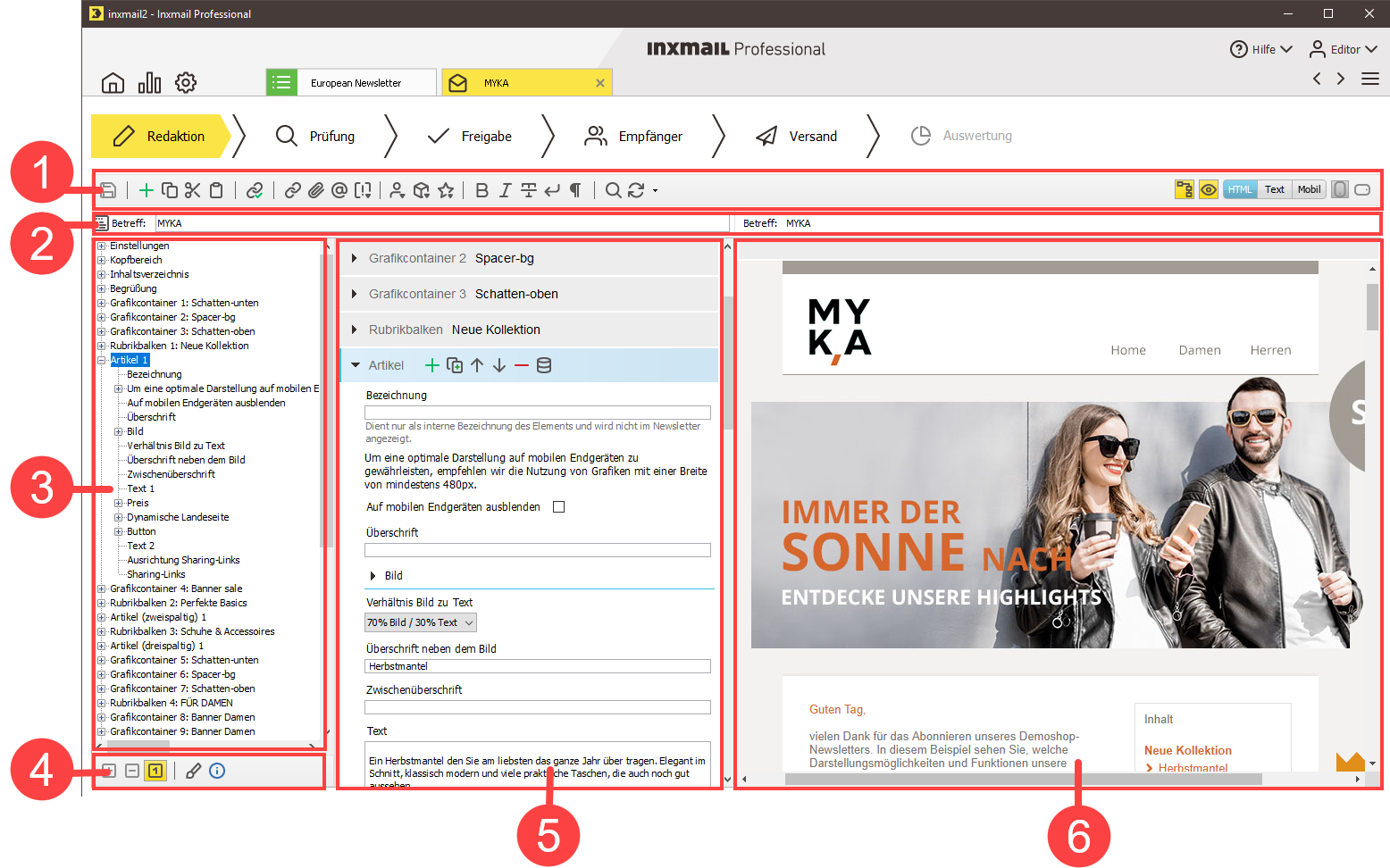
Task: Click the minus collapse-all icon below the tree
Action: tap(132, 771)
